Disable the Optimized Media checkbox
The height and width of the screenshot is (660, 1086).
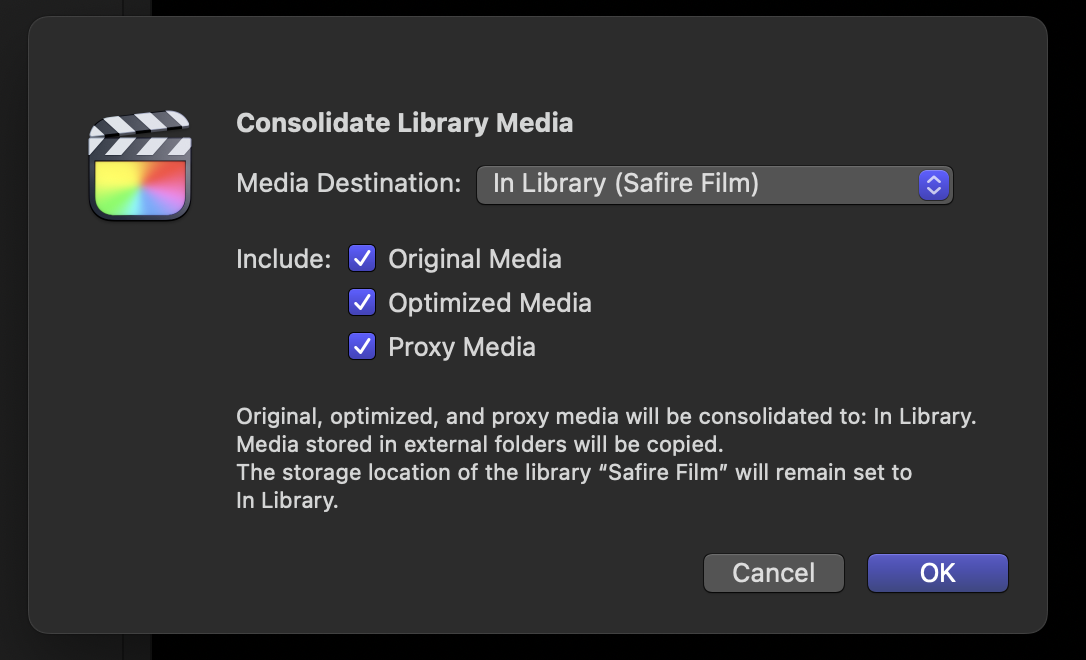click(x=361, y=302)
